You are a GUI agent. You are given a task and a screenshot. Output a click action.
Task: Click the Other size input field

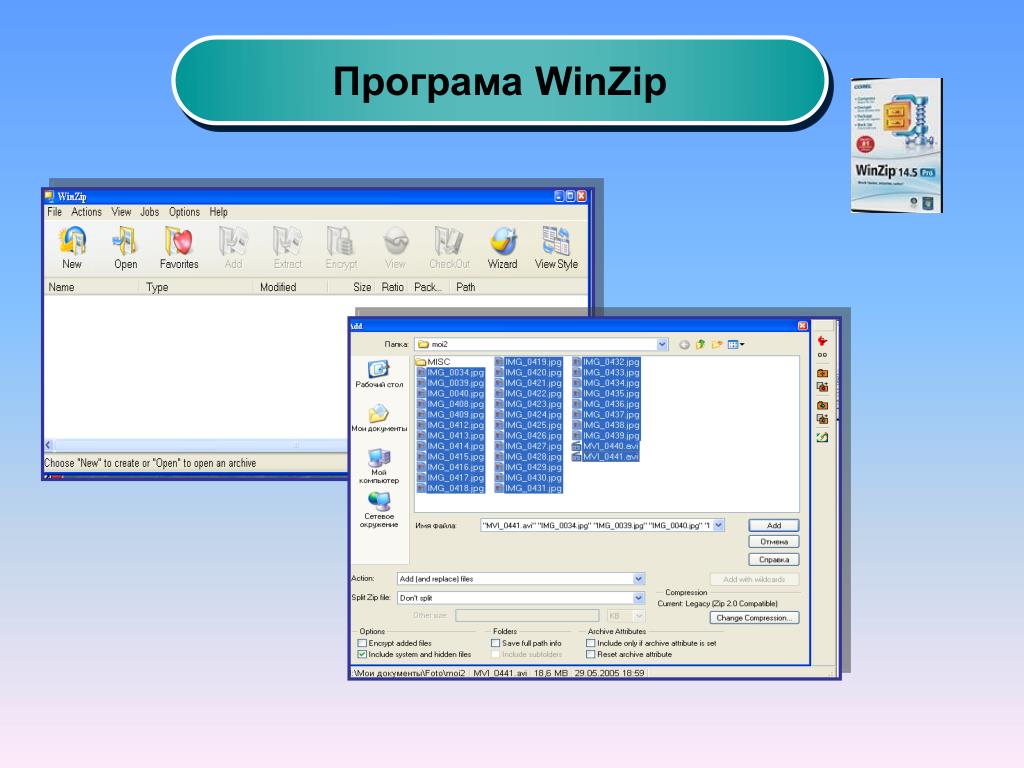527,616
